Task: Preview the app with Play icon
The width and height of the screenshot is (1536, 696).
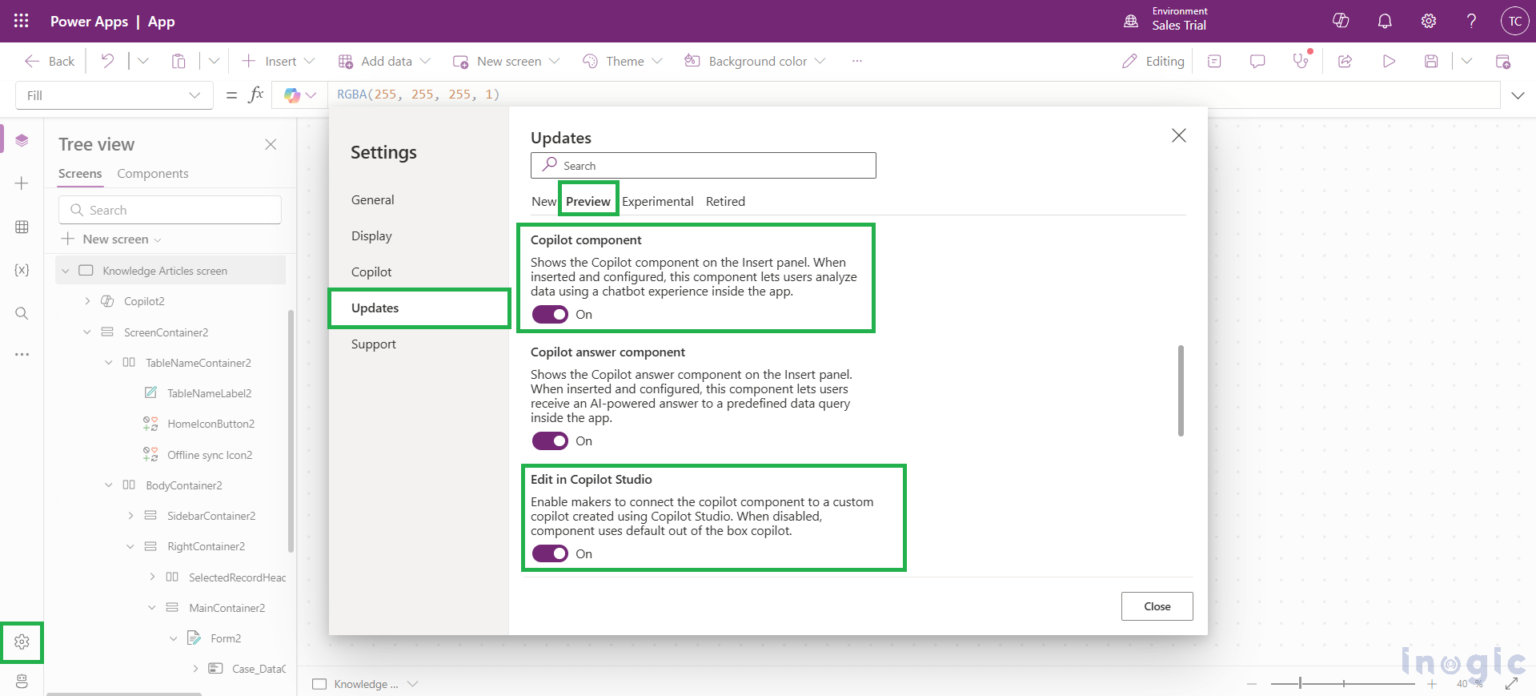Action: click(x=1388, y=61)
